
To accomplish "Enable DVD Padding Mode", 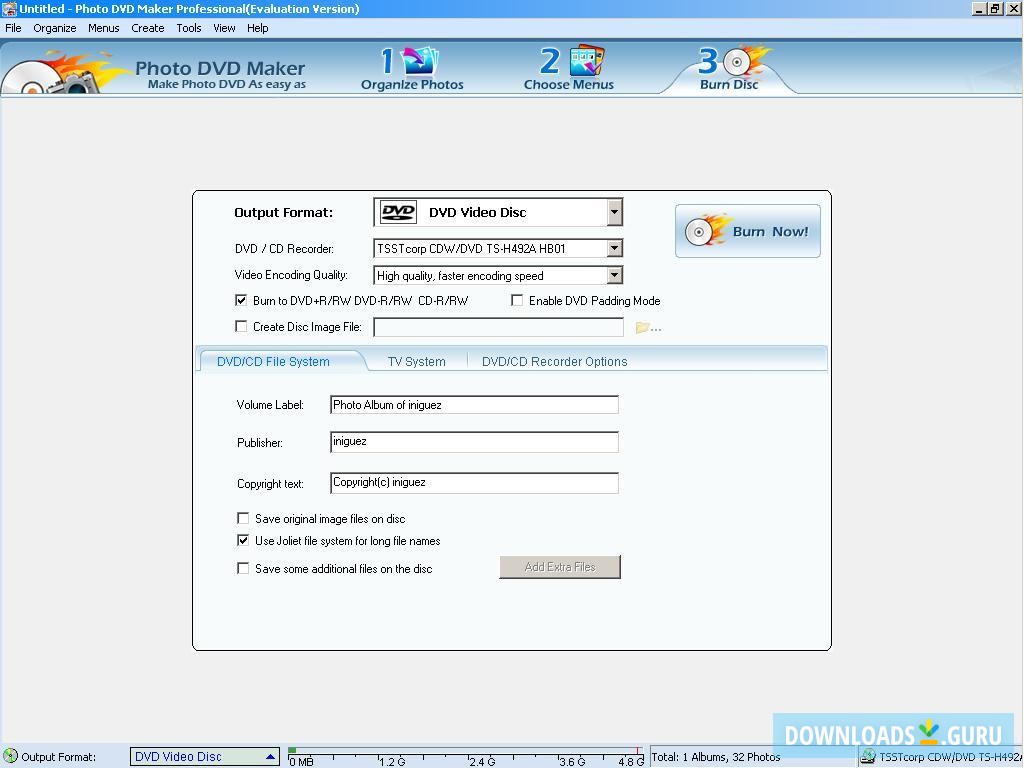I will point(517,300).
